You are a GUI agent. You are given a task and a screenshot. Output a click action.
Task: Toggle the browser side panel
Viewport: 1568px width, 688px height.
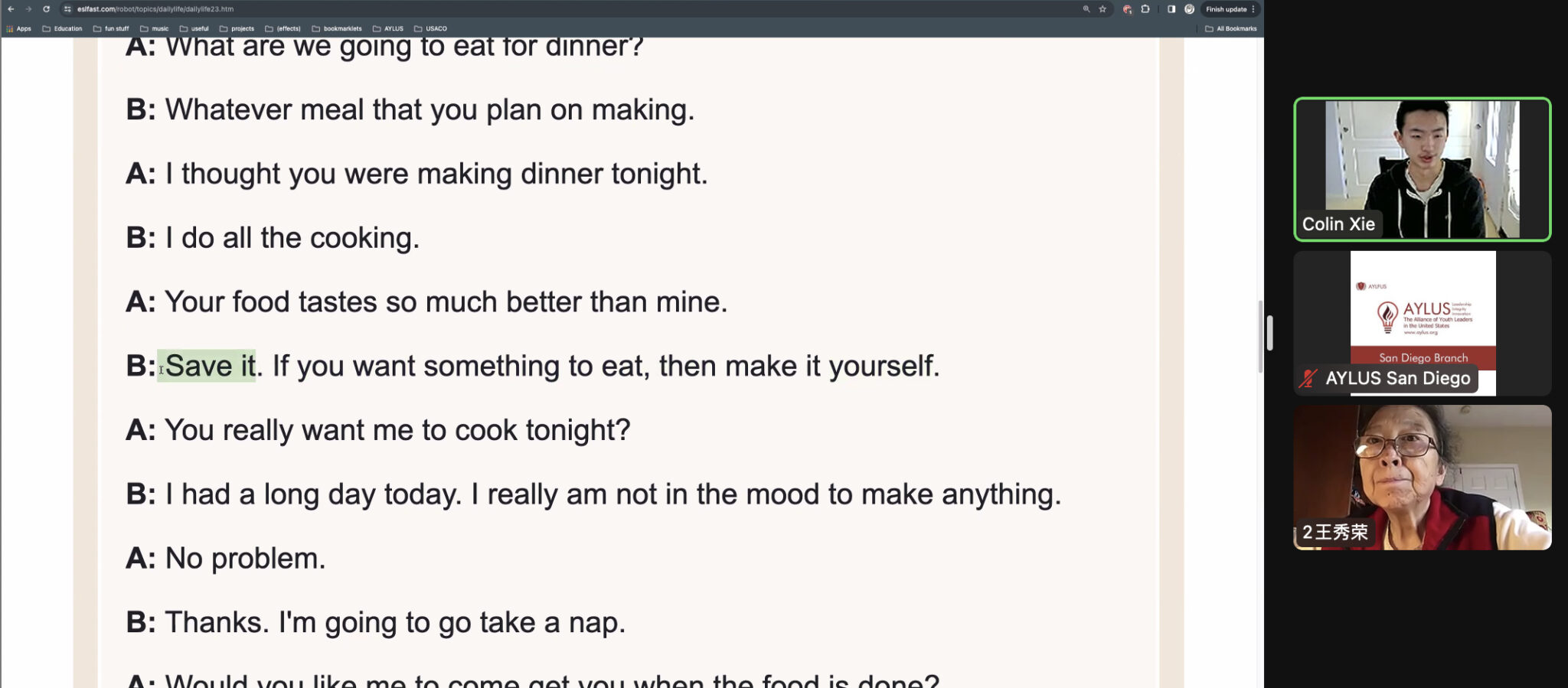point(1171,9)
